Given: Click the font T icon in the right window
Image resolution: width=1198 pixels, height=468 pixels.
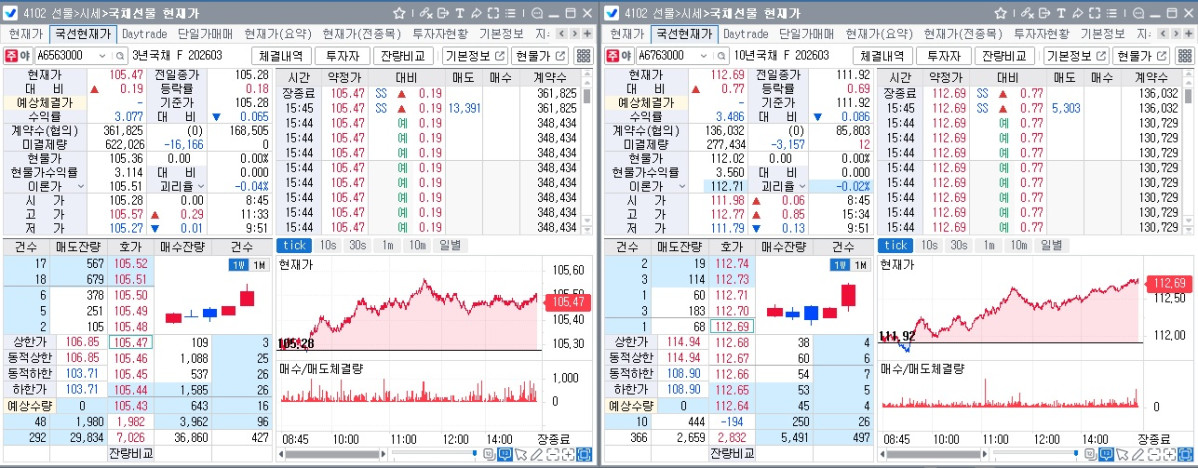Looking at the screenshot, I should 1061,13.
